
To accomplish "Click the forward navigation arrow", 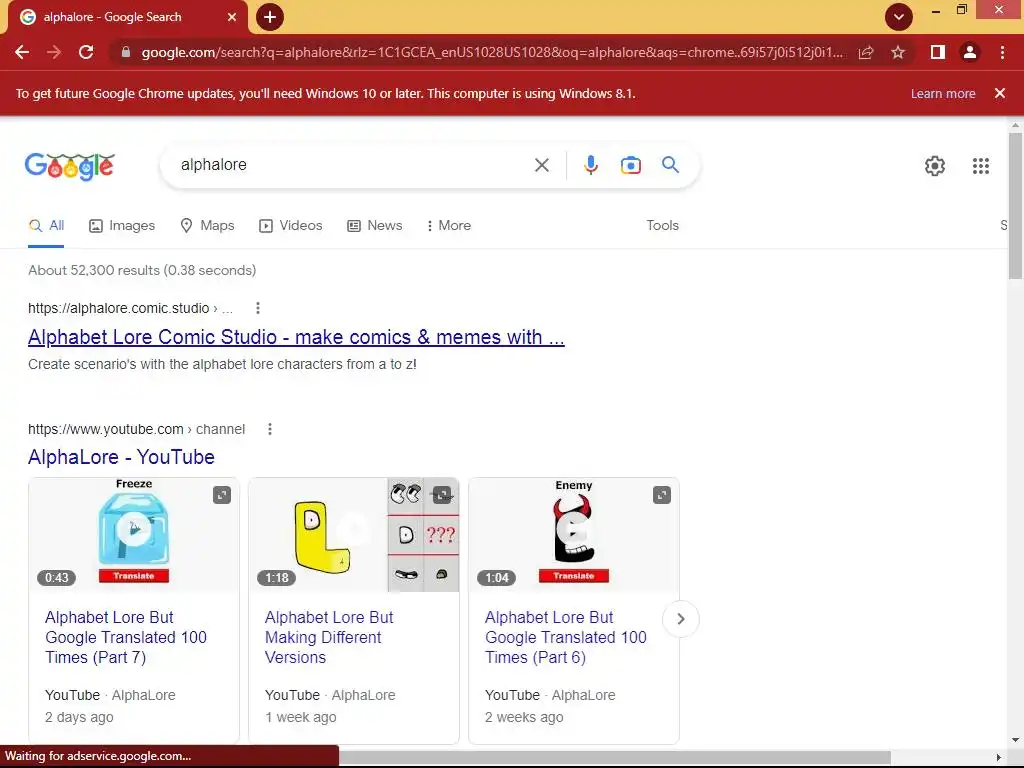I will coord(54,52).
